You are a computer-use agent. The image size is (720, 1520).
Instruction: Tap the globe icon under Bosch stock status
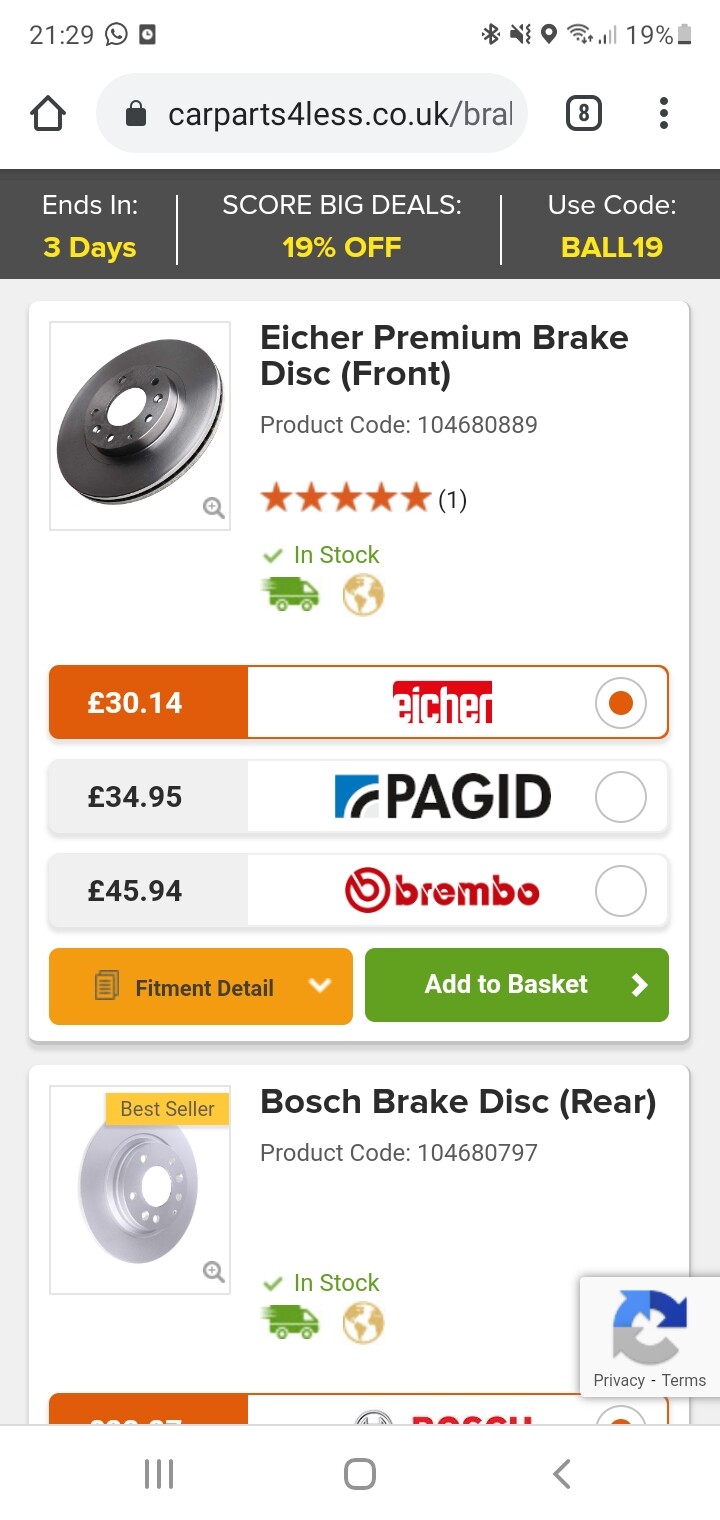click(363, 1324)
